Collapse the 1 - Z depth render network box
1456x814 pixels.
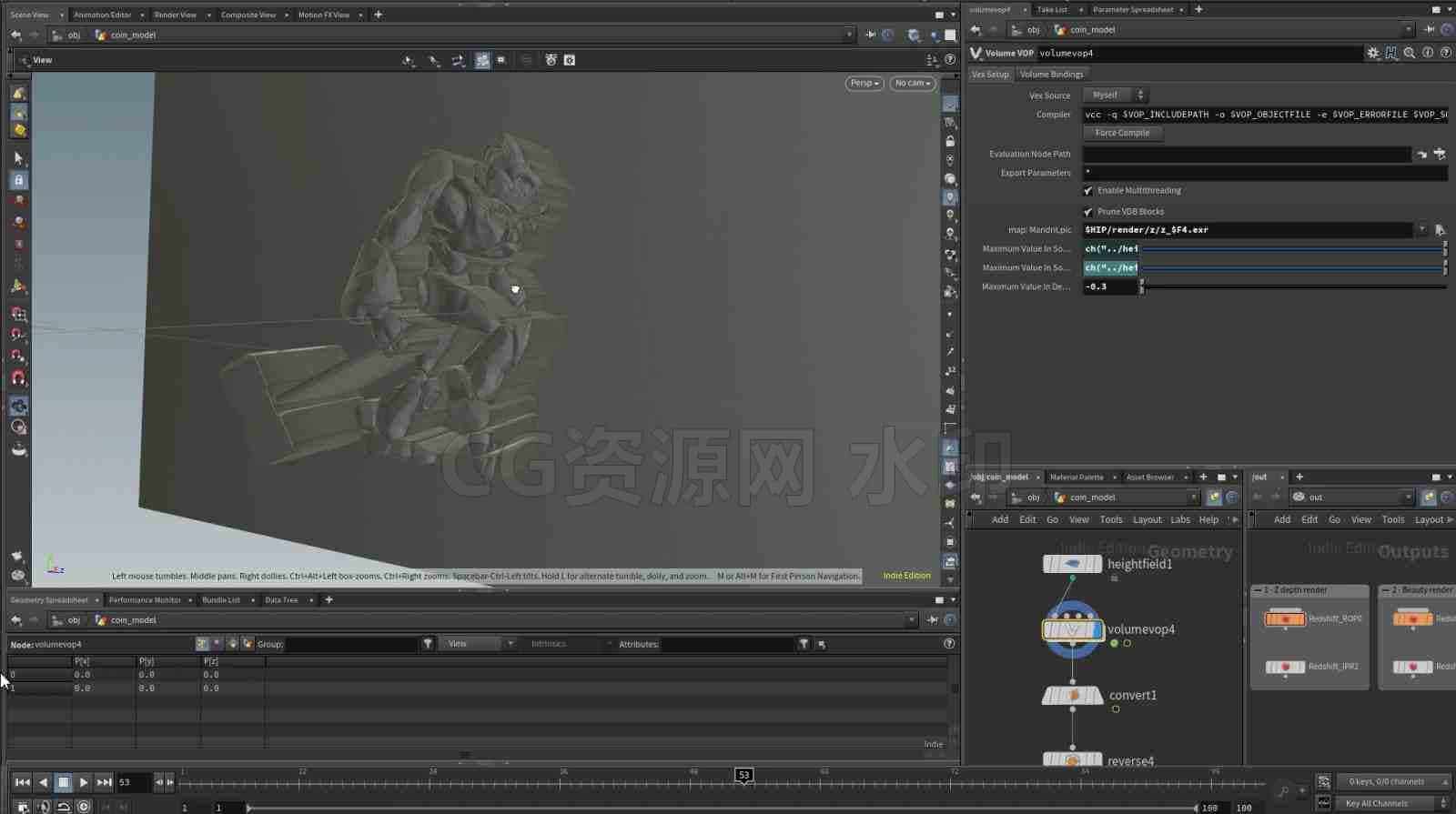(x=1258, y=590)
